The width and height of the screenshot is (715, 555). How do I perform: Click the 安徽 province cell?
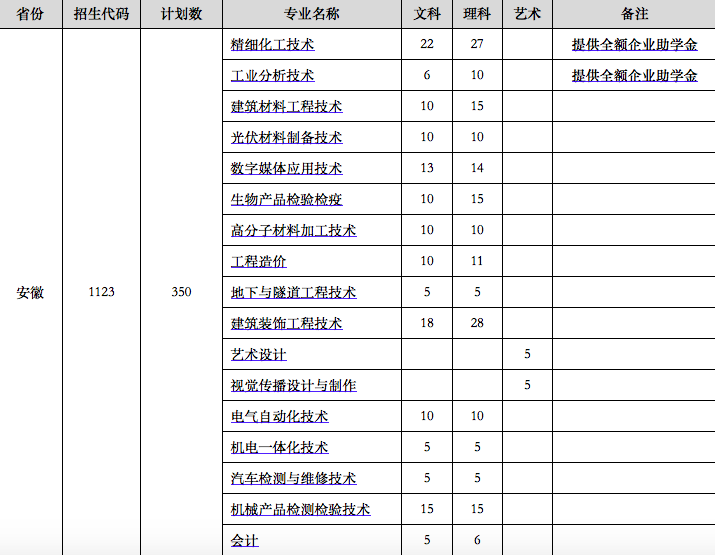pyautogui.click(x=30, y=292)
